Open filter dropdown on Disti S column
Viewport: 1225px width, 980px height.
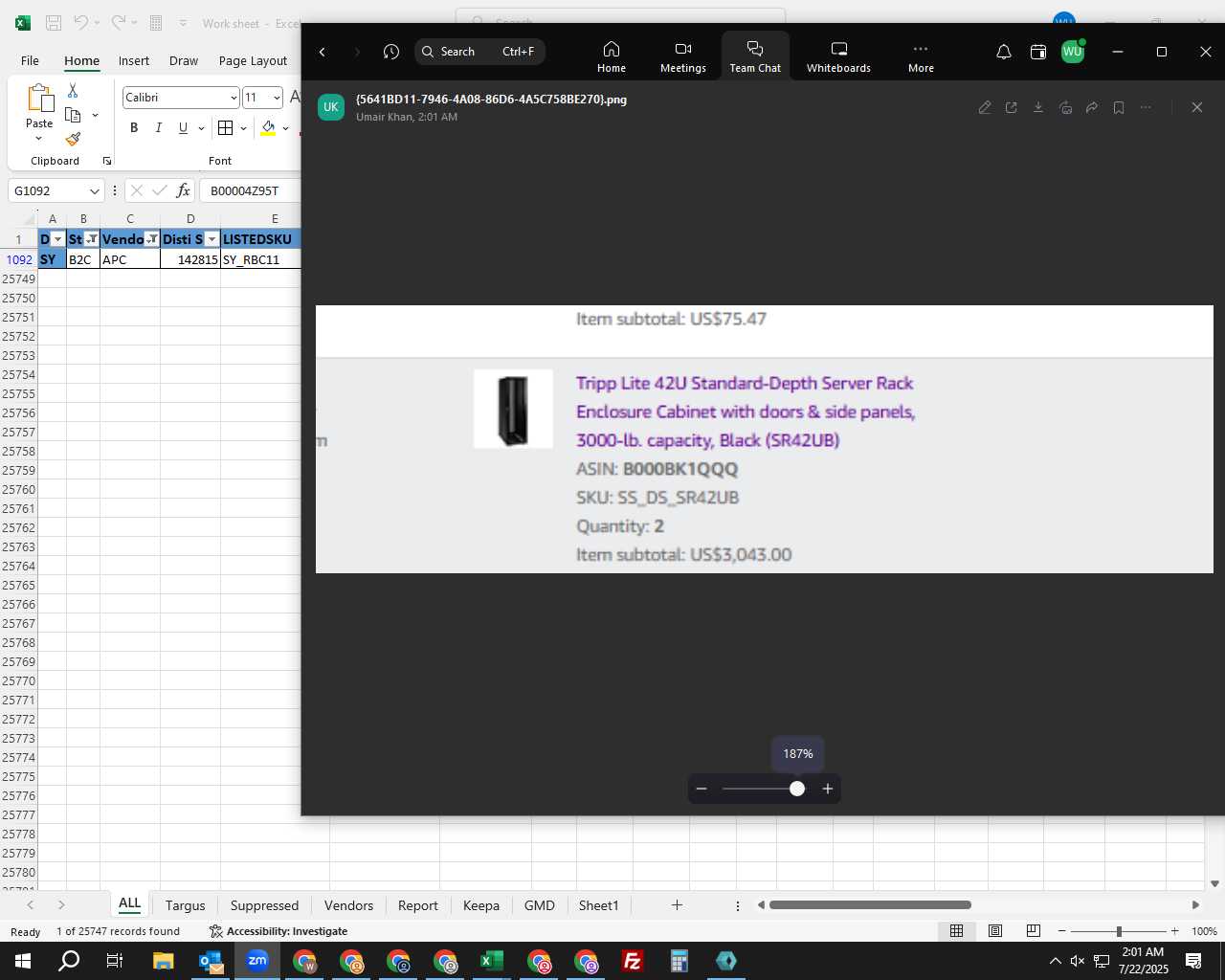pyautogui.click(x=212, y=239)
